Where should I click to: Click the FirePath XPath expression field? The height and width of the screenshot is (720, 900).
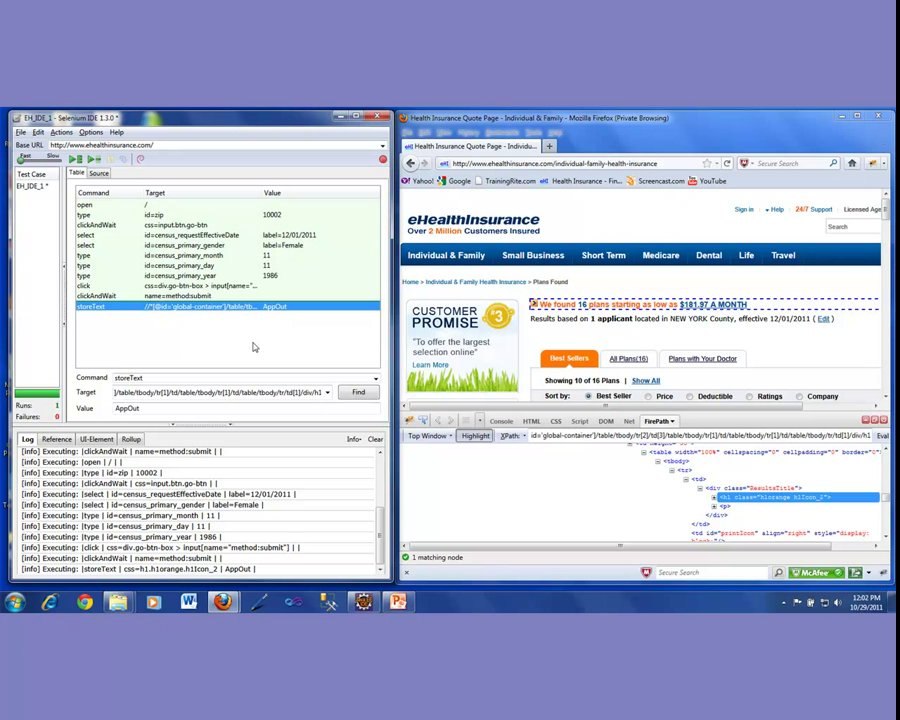(700, 436)
